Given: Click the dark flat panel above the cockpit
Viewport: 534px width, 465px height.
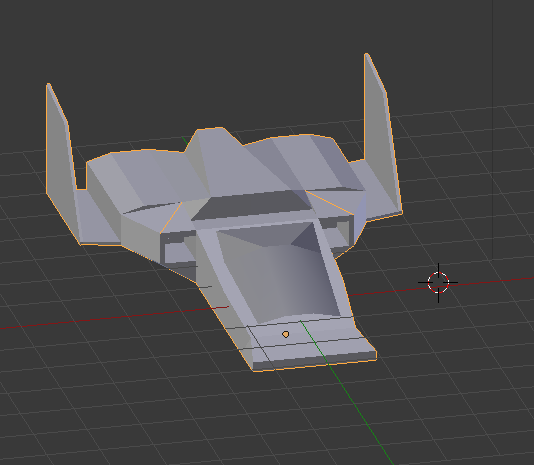Looking at the screenshot, I should click(x=252, y=205).
